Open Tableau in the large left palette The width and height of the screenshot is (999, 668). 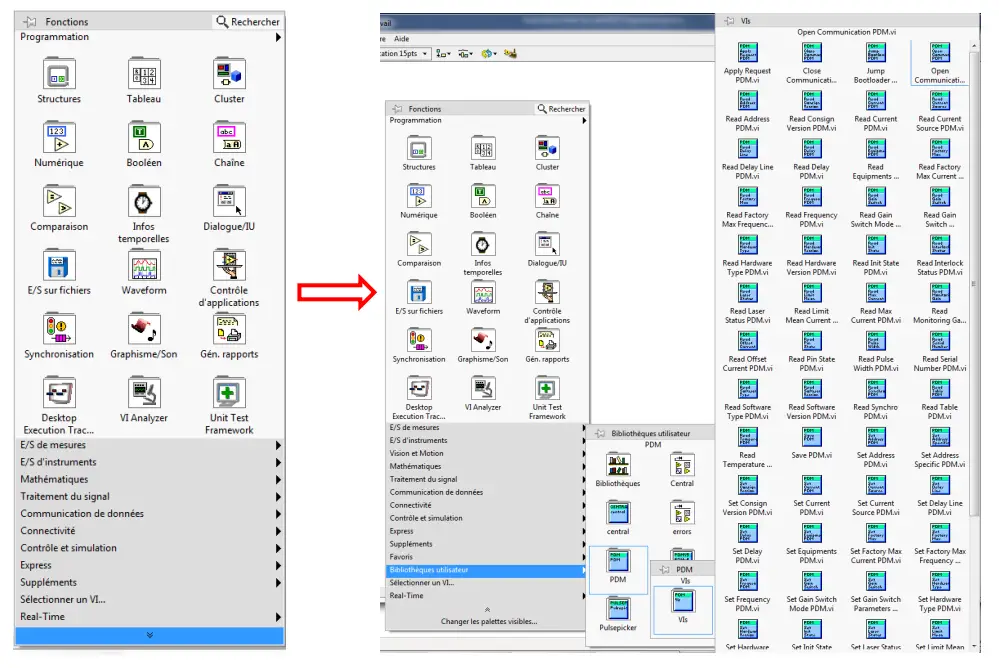point(144,74)
